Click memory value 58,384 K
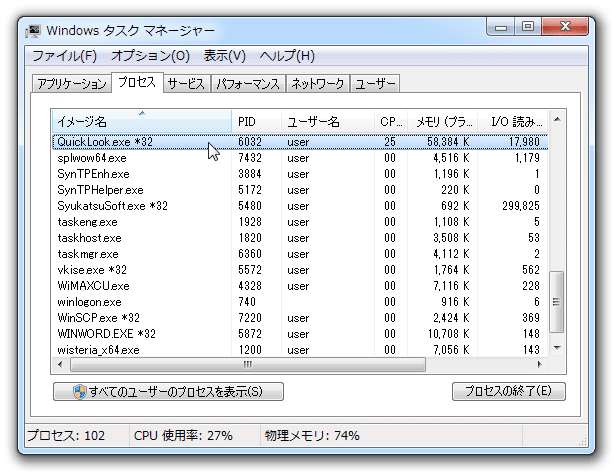The image size is (615, 476). (448, 142)
